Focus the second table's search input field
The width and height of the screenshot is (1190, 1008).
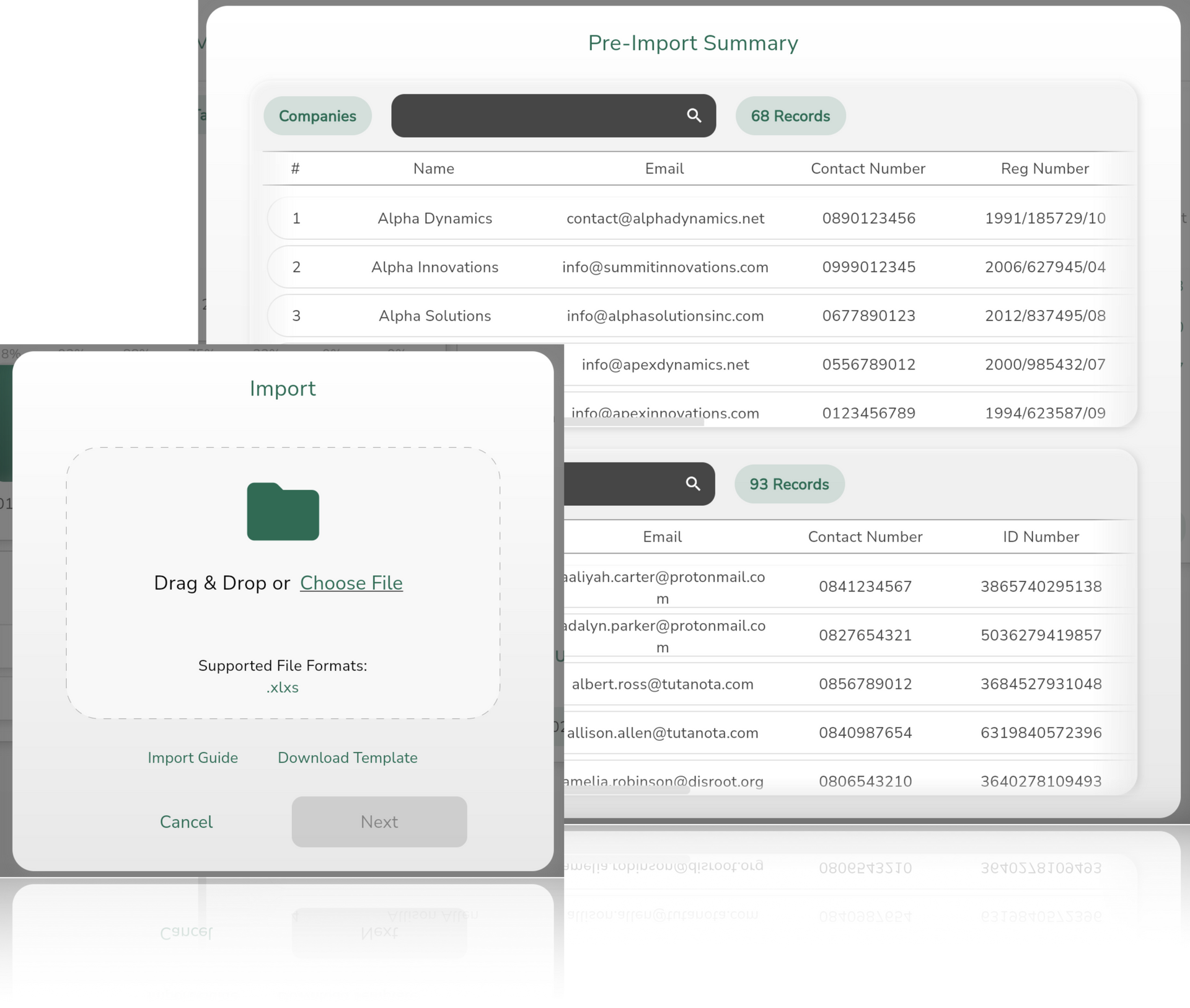pyautogui.click(x=639, y=484)
